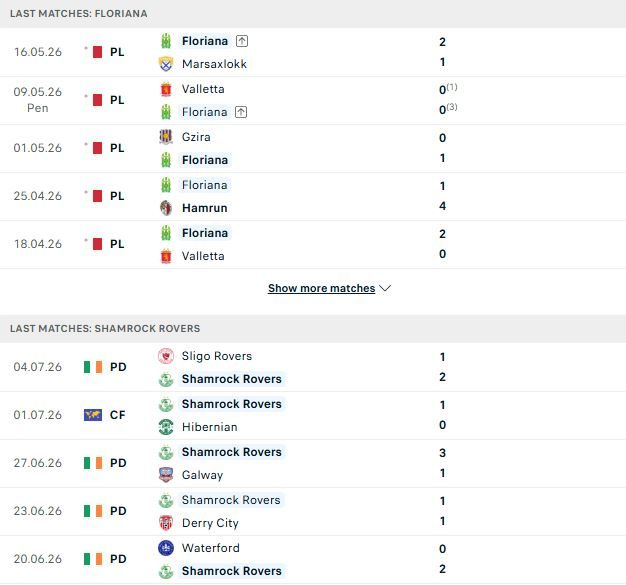626x585 pixels.
Task: Click advancing arrow icon beside Floriana vs Marsaxlokk
Action: click(242, 41)
